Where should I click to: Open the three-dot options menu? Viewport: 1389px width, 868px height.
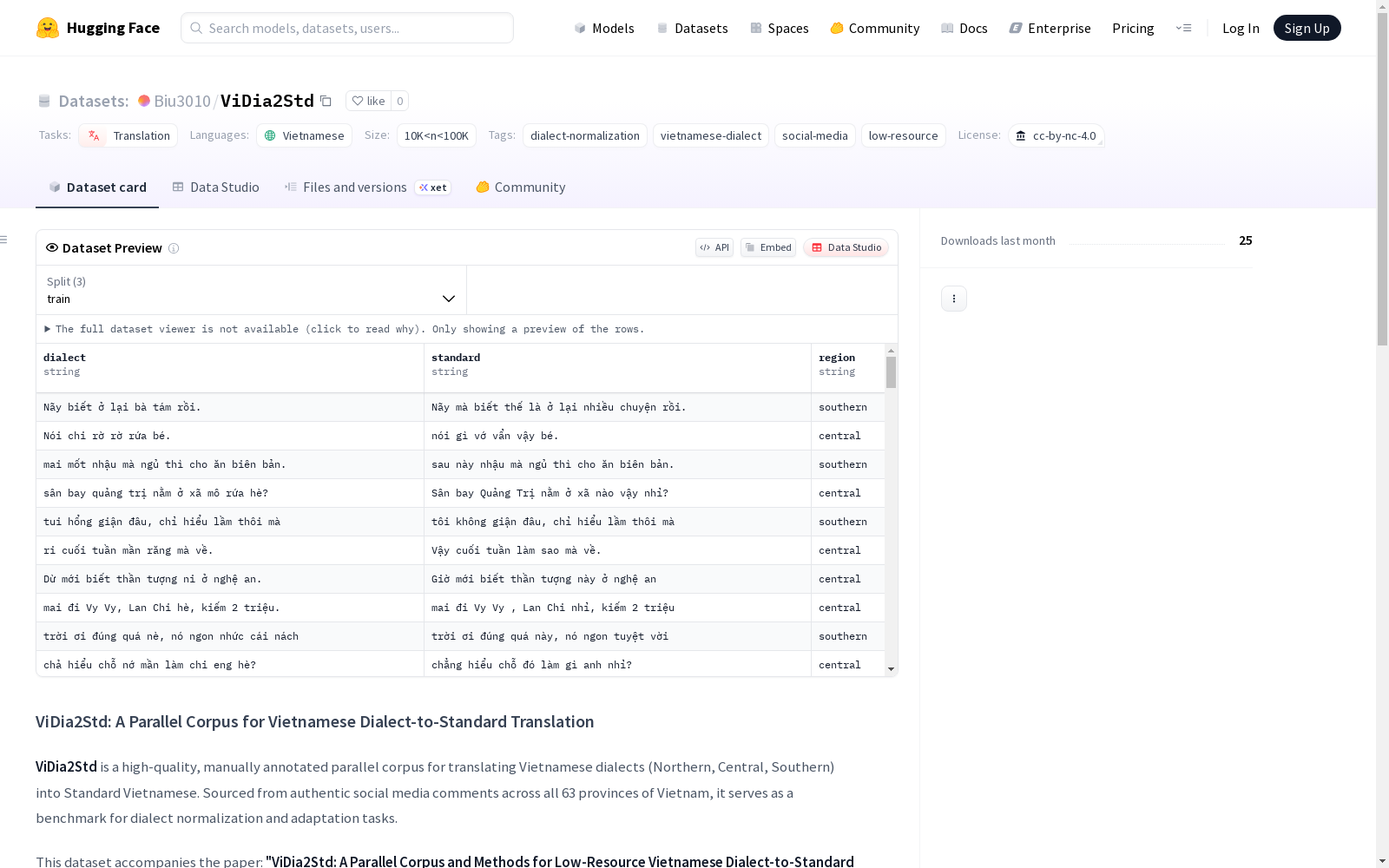coord(953,299)
